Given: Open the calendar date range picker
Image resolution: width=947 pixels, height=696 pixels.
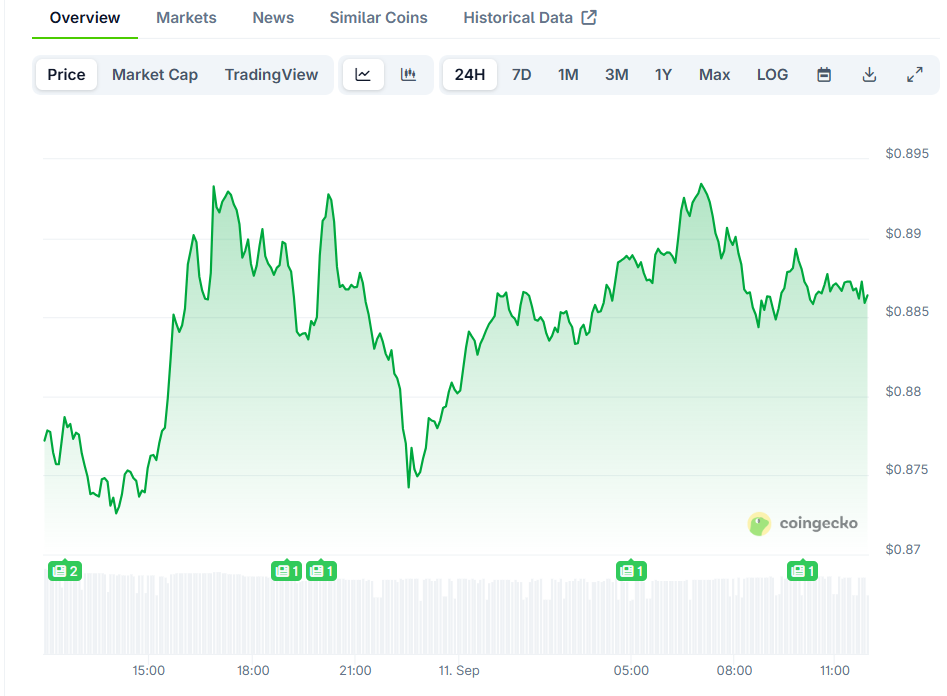Looking at the screenshot, I should click(824, 75).
